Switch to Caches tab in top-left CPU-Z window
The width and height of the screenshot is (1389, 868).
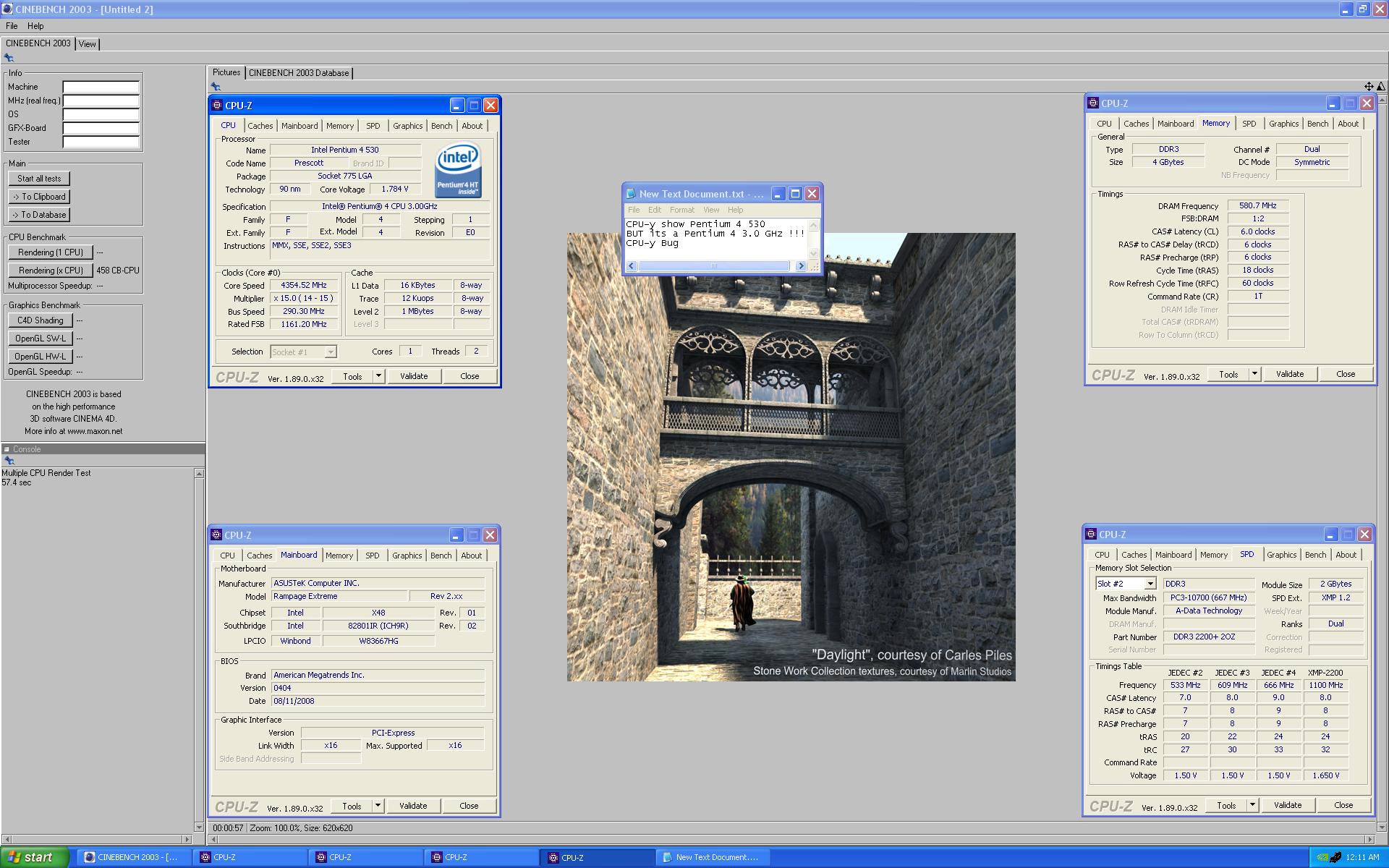click(x=260, y=126)
